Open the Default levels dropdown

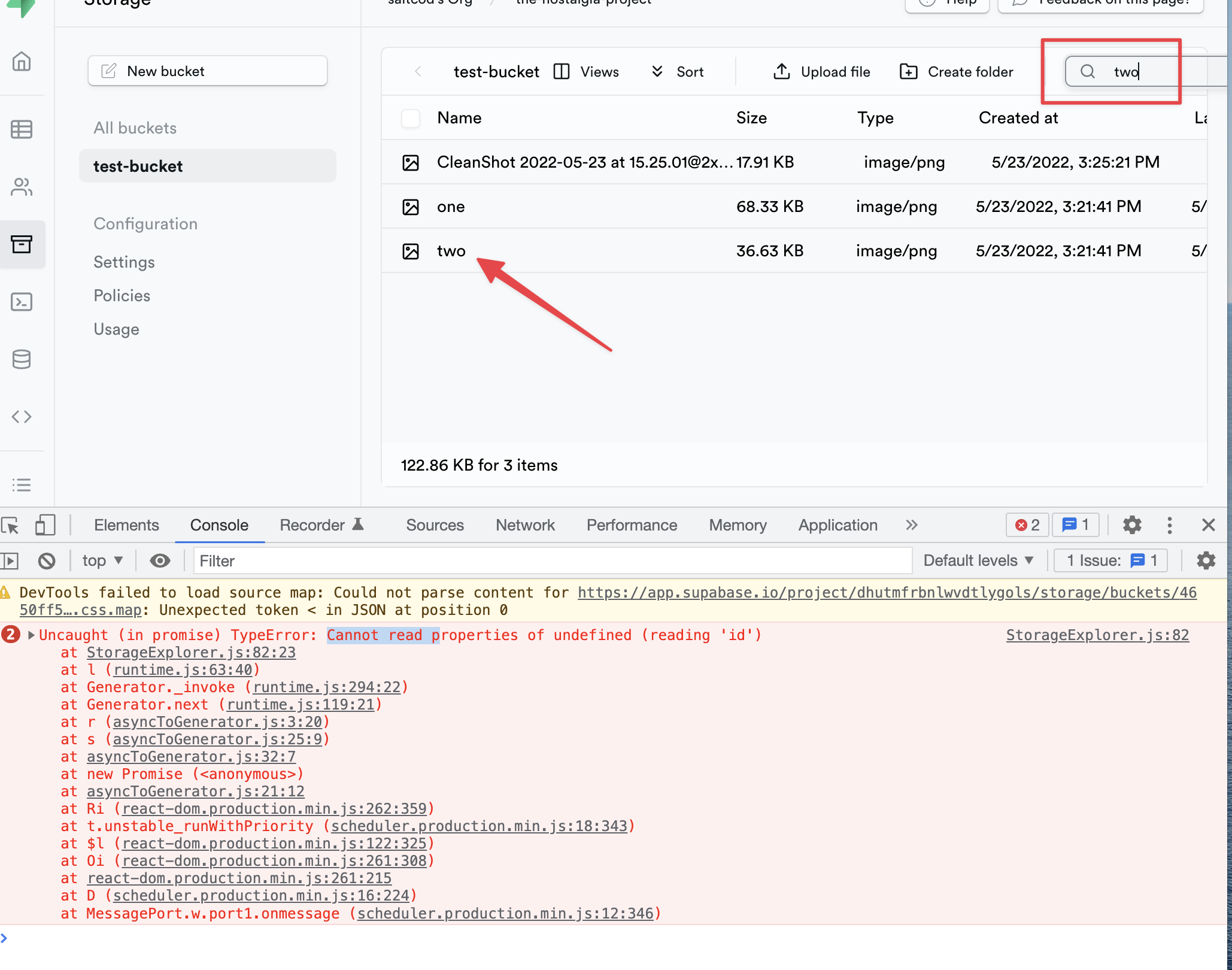click(978, 560)
